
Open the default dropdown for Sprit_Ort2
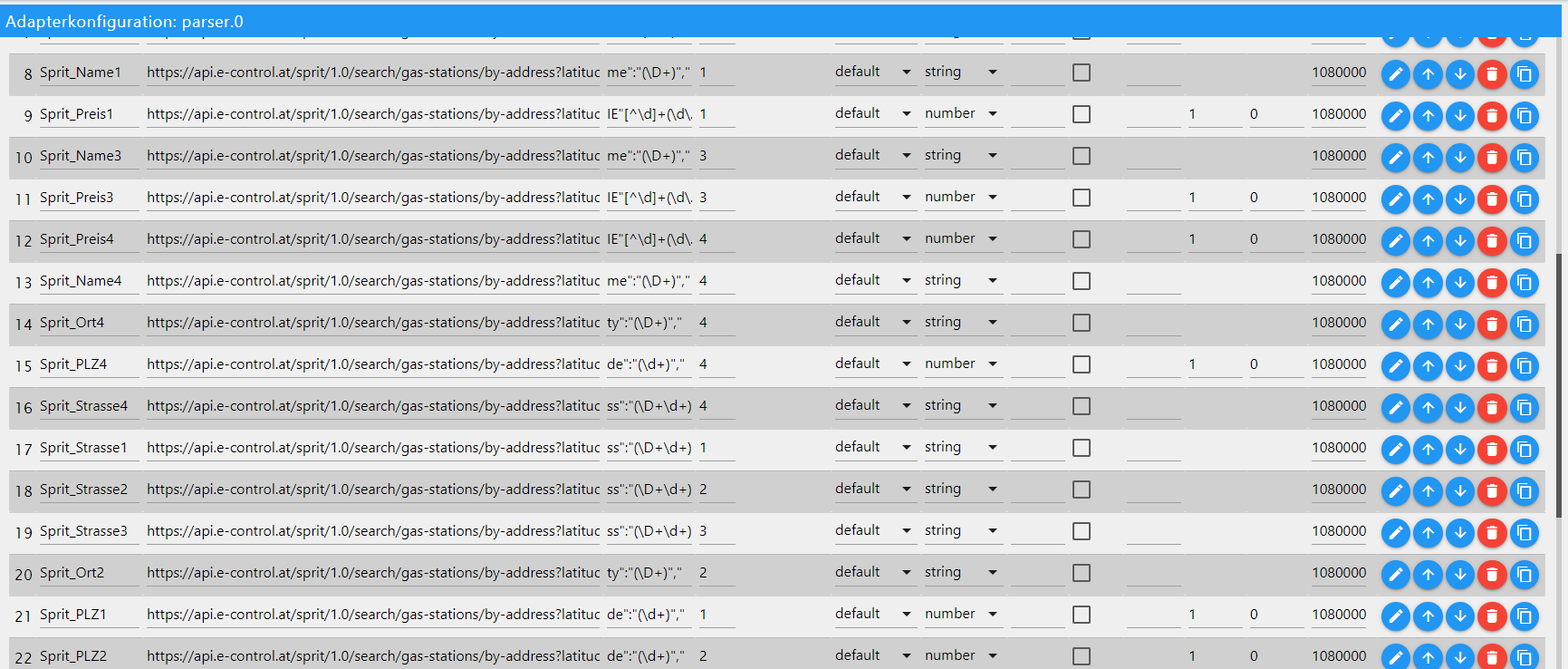pos(875,572)
